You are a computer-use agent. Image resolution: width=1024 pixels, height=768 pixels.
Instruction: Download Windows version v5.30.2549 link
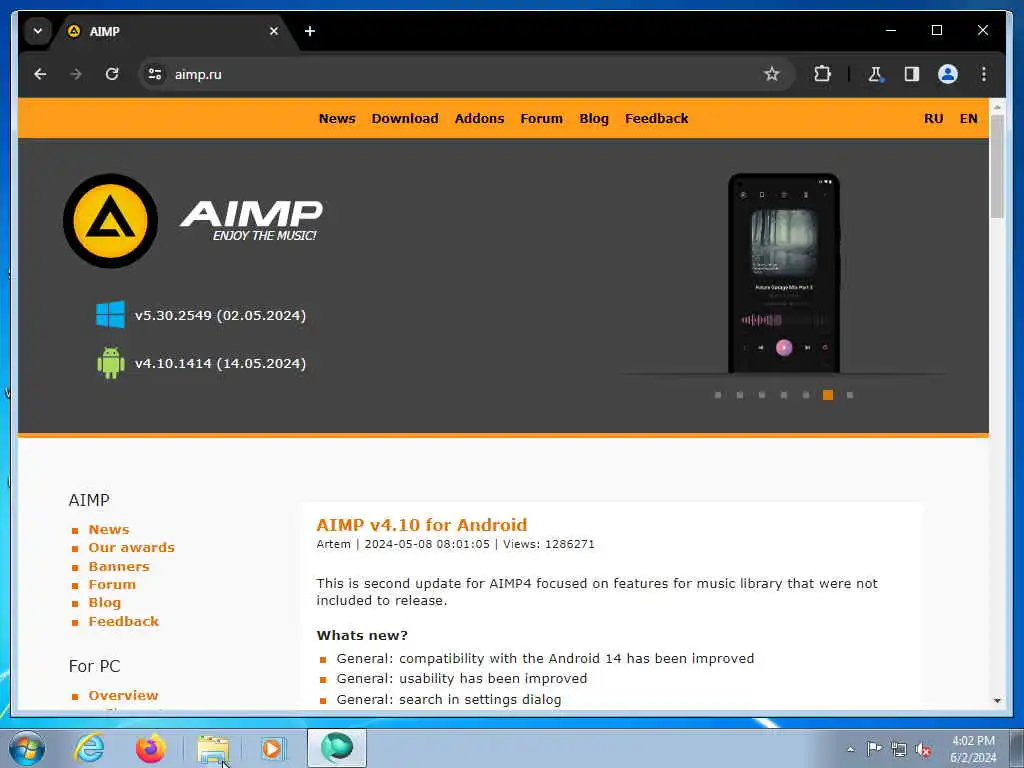pos(220,315)
